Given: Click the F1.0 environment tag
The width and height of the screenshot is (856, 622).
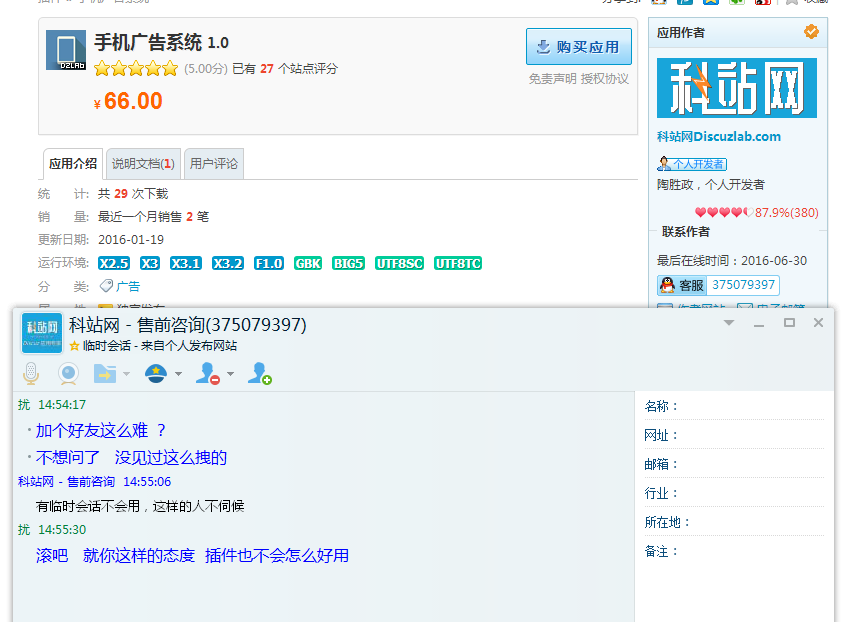Looking at the screenshot, I should coord(269,264).
